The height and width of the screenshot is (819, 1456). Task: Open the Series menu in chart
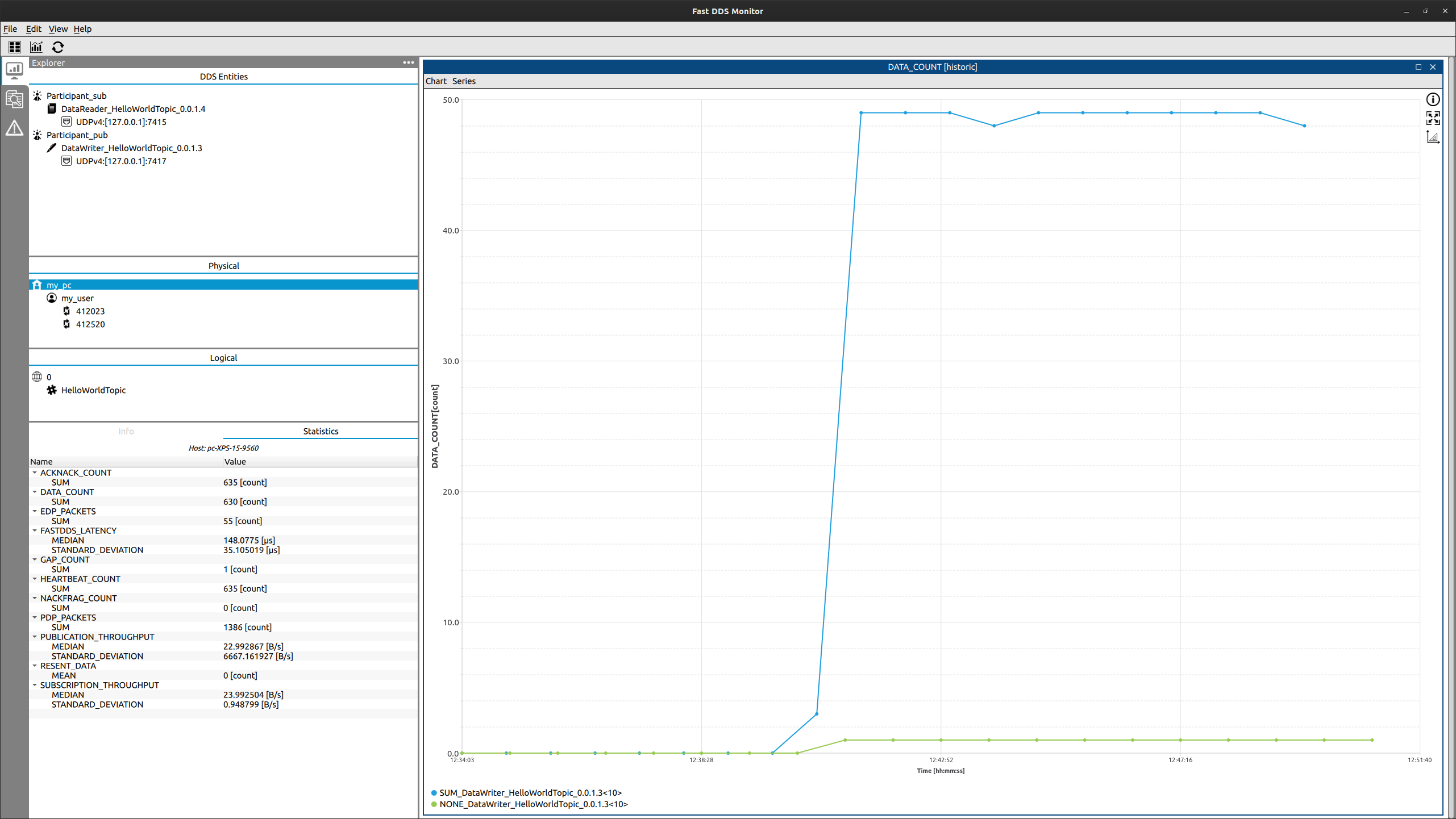[x=464, y=81]
